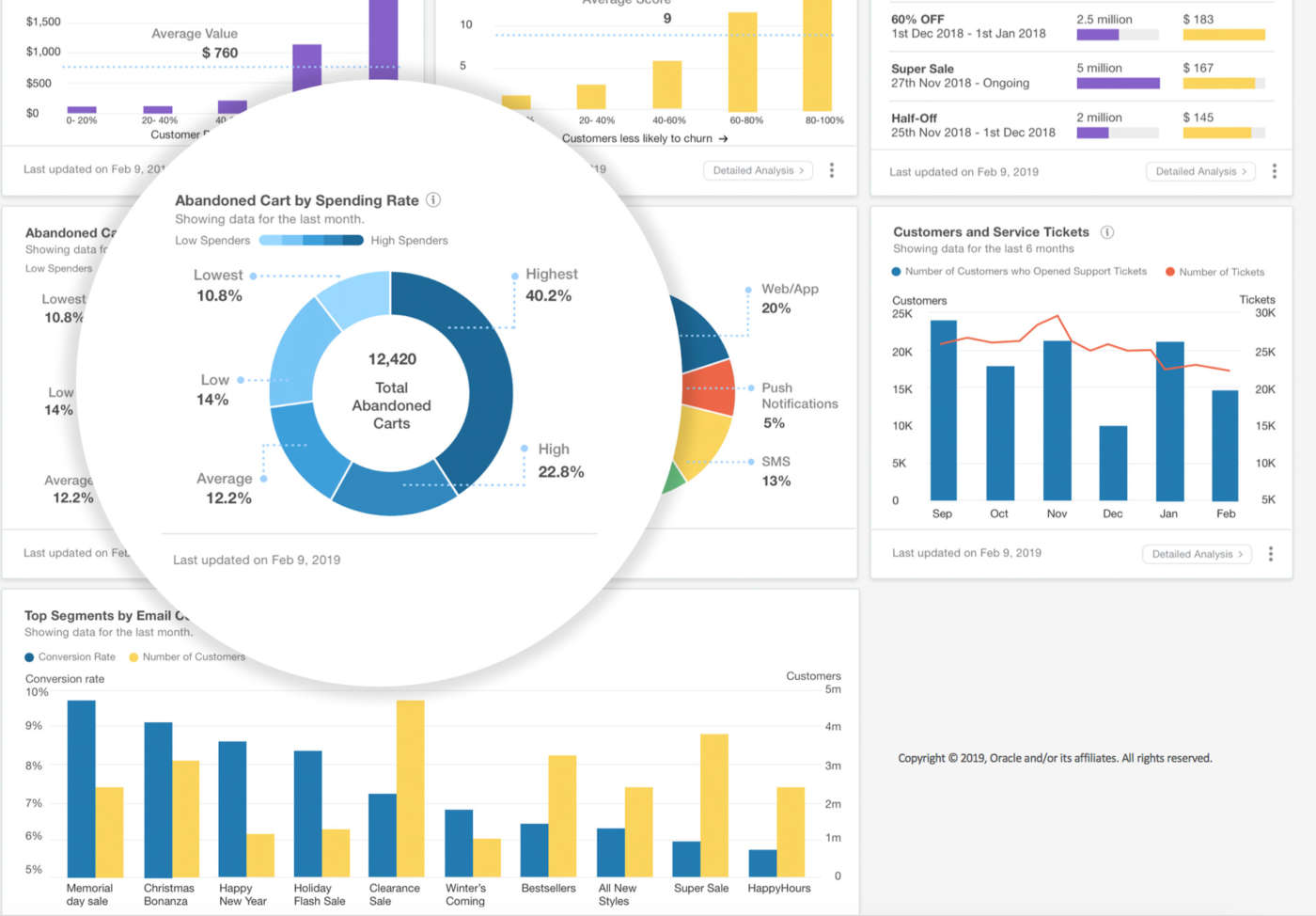
Task: Open kebab menu in Customers and Service Tickets card
Action: (x=1271, y=554)
